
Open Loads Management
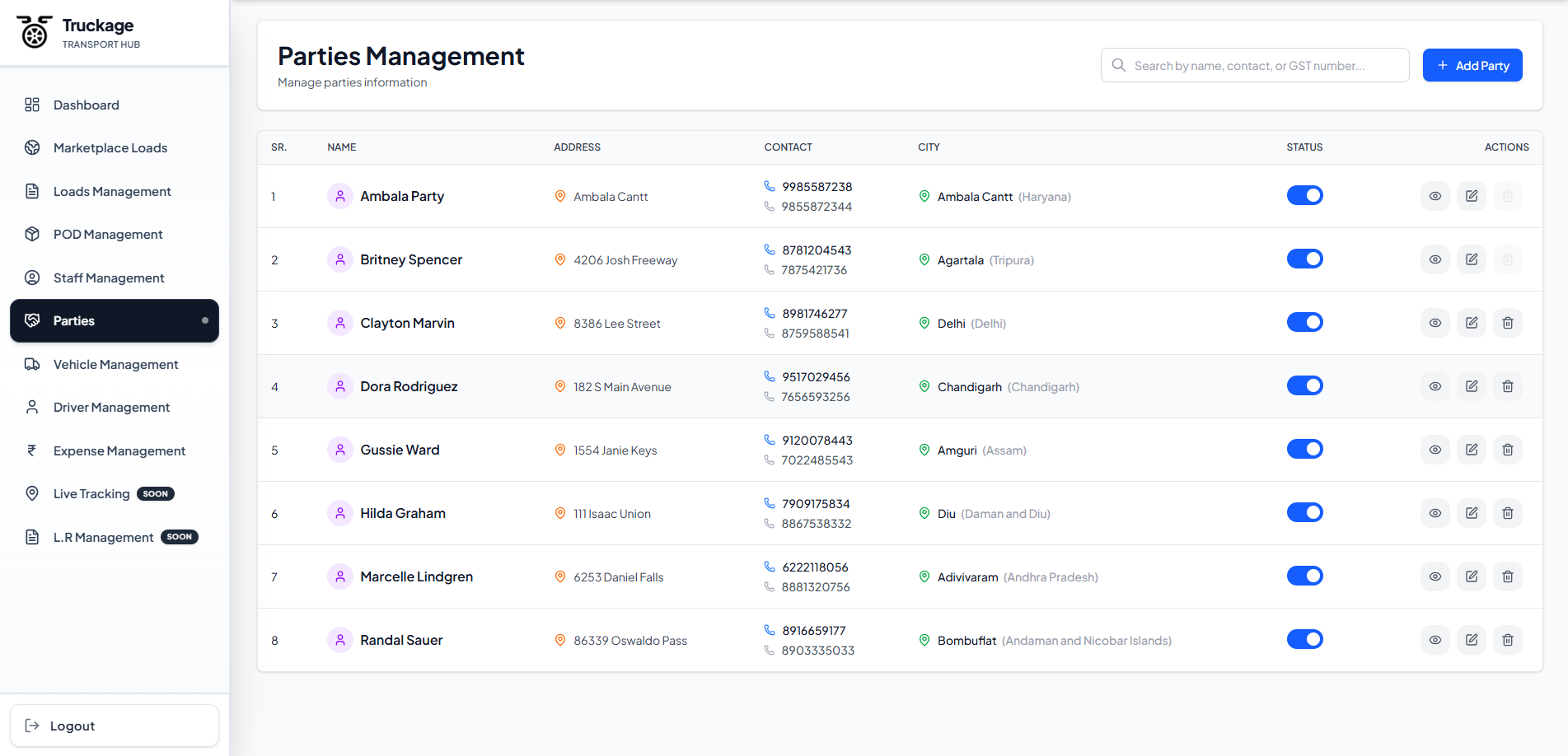(x=115, y=191)
